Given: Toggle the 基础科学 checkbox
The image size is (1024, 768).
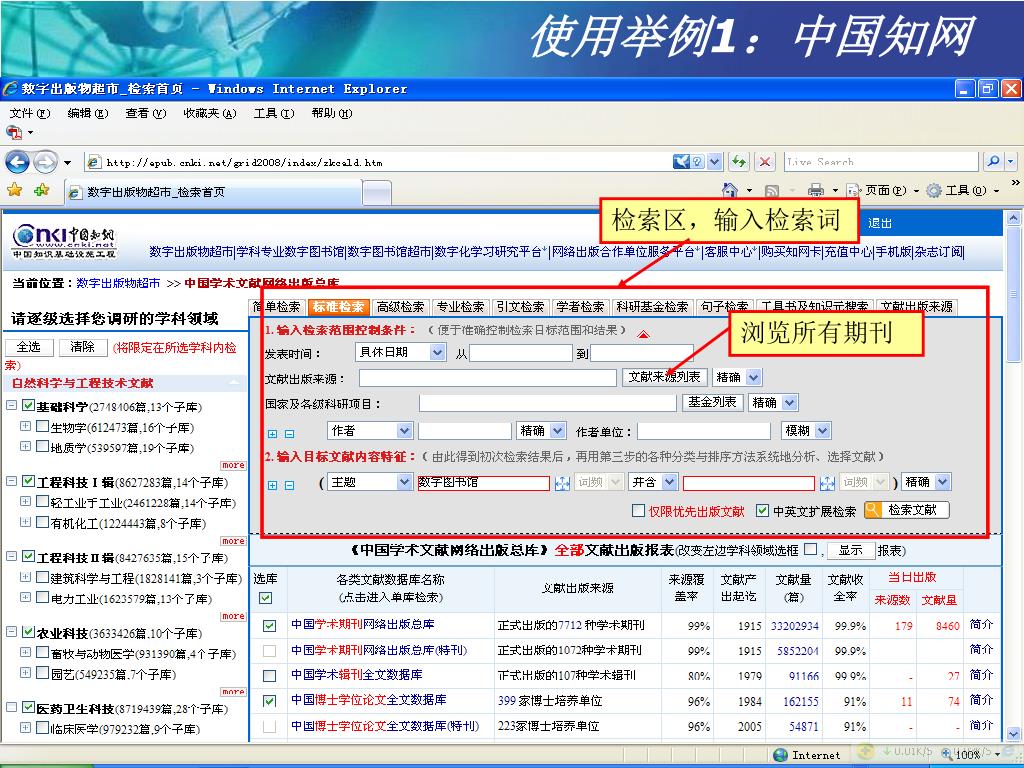Looking at the screenshot, I should [28, 406].
